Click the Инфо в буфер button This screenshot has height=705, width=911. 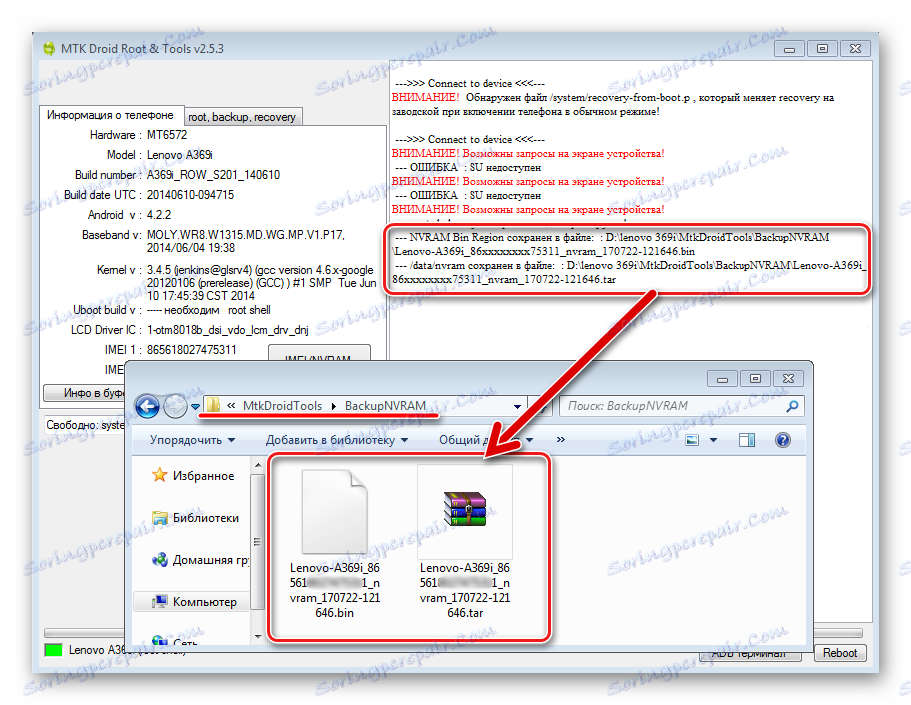click(84, 393)
